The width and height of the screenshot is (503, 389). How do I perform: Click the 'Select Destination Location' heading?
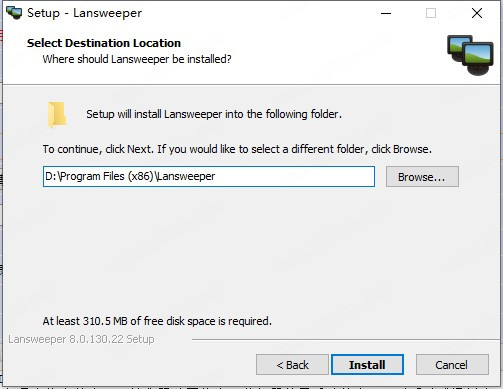click(104, 43)
